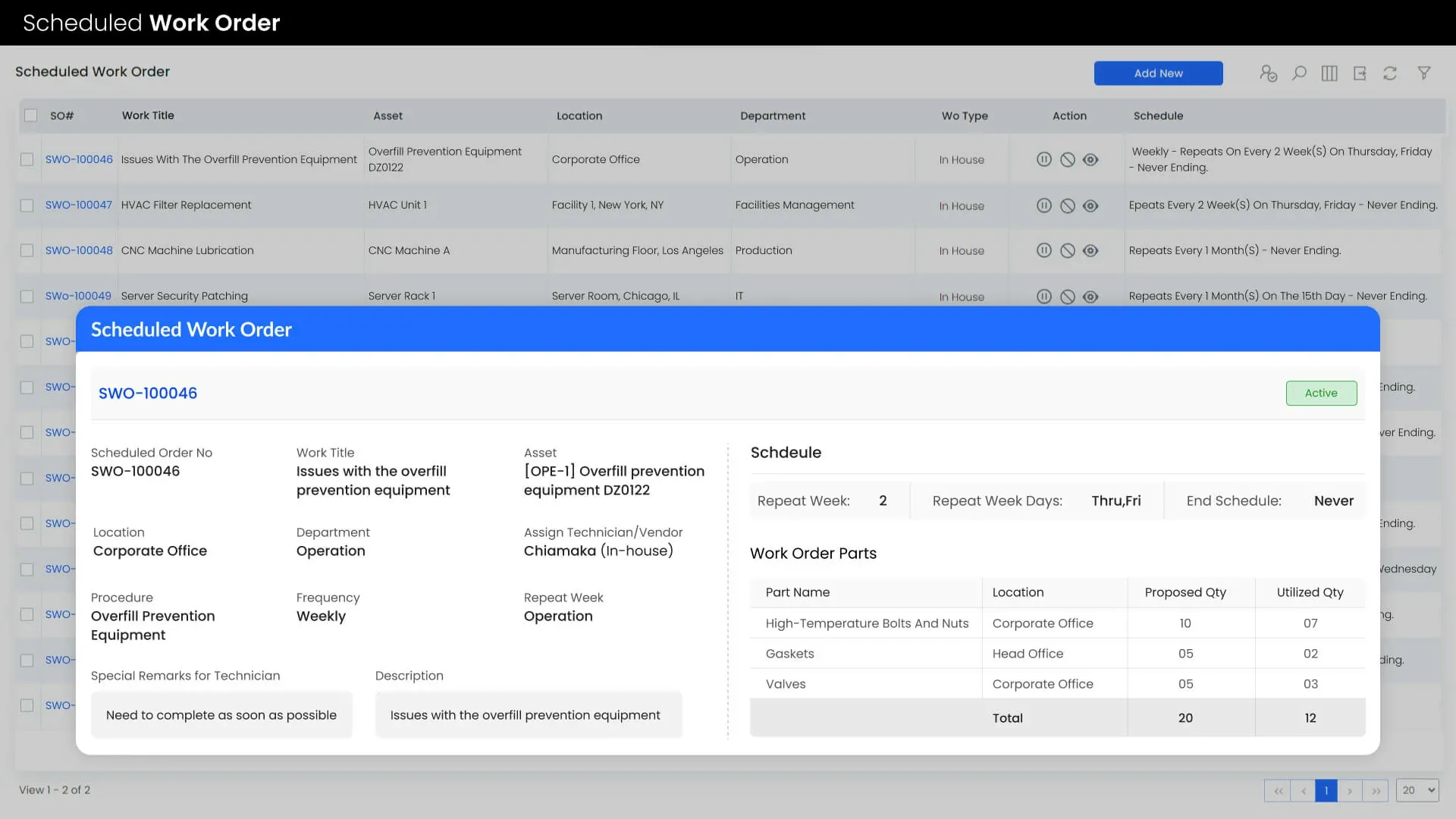The image size is (1456, 819).
Task: Sort by the Department column header
Action: (773, 116)
